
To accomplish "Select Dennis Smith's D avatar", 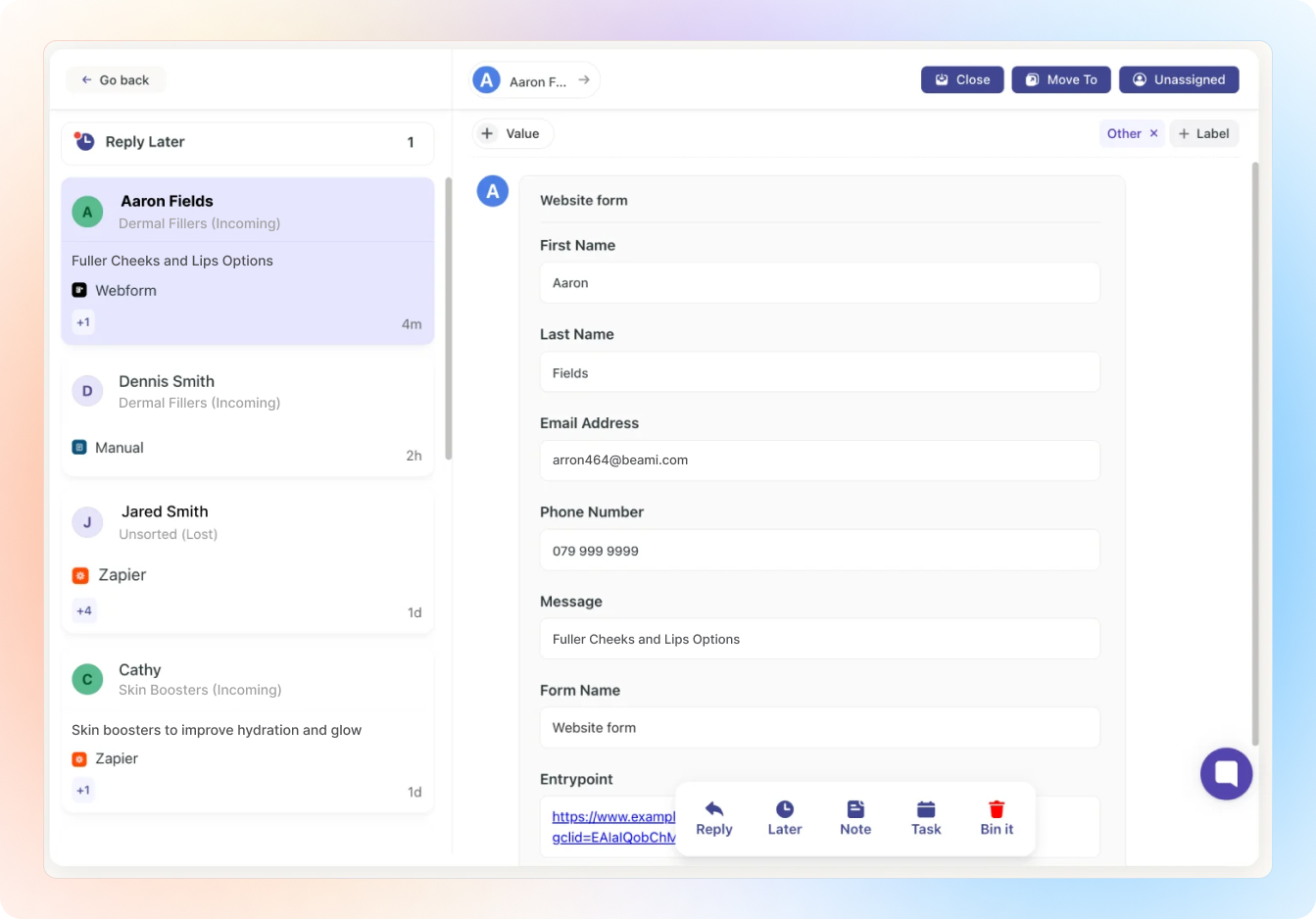I will 87,391.
